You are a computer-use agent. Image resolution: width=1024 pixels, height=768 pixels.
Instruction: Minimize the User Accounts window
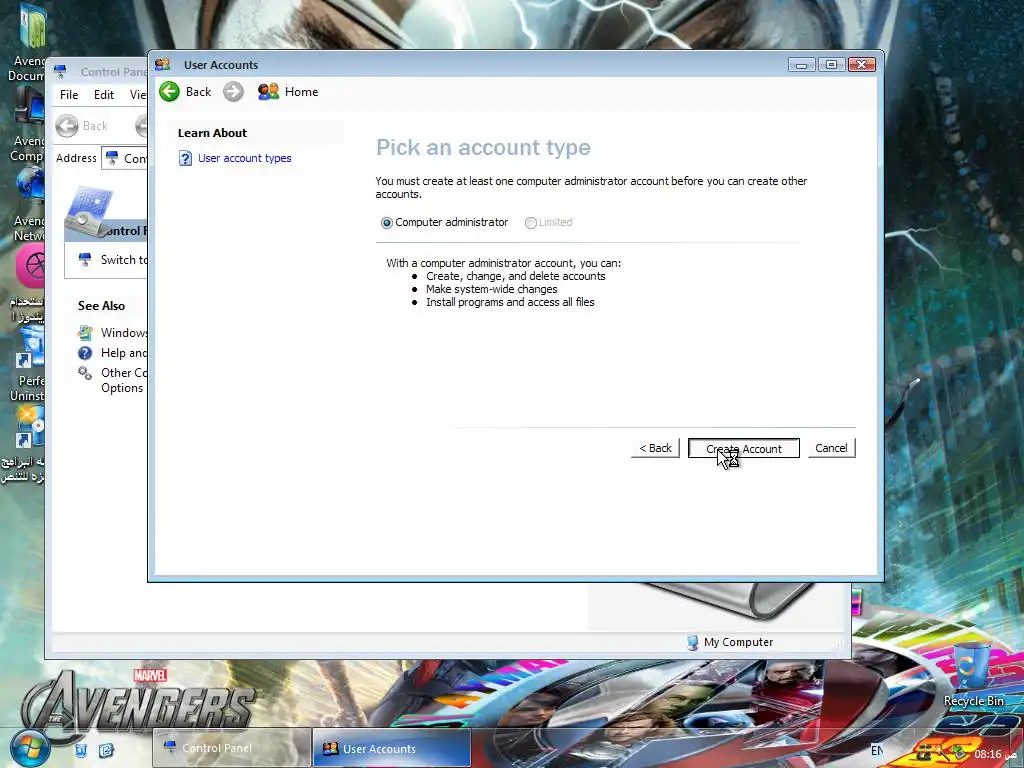(801, 65)
